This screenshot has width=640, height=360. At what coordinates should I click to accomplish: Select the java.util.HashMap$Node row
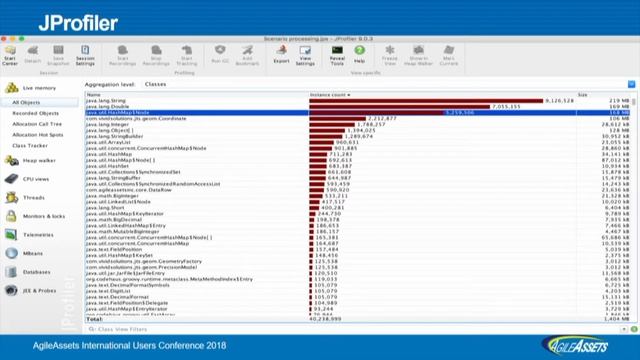(358, 112)
